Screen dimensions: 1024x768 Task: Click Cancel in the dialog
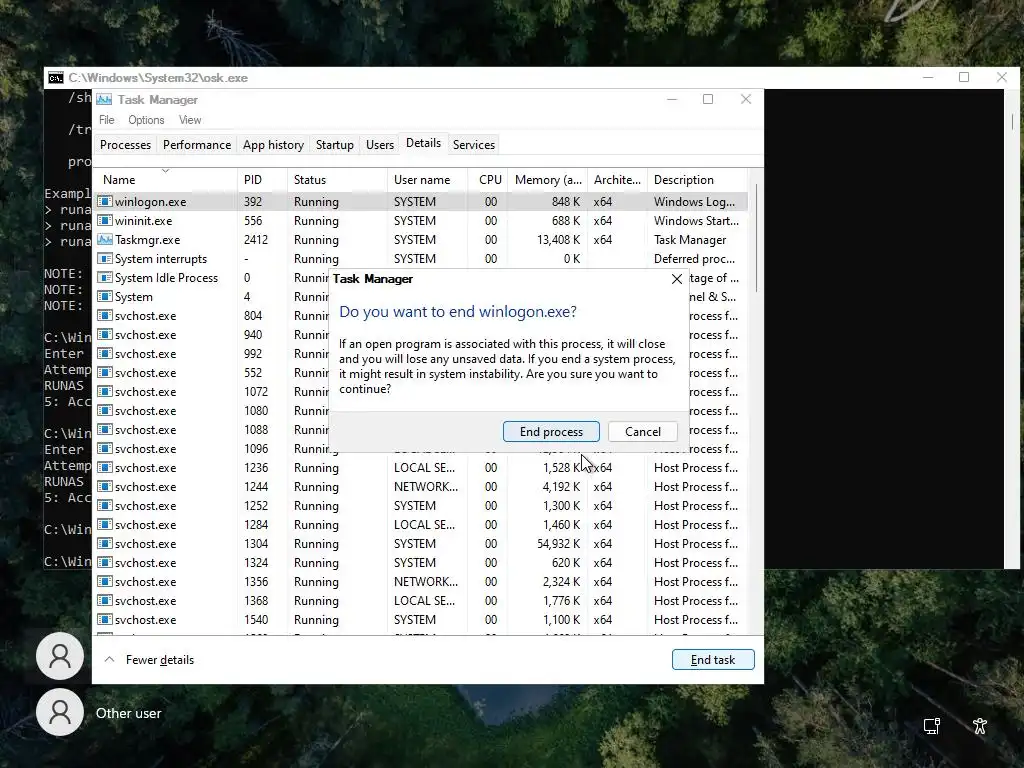(x=643, y=432)
